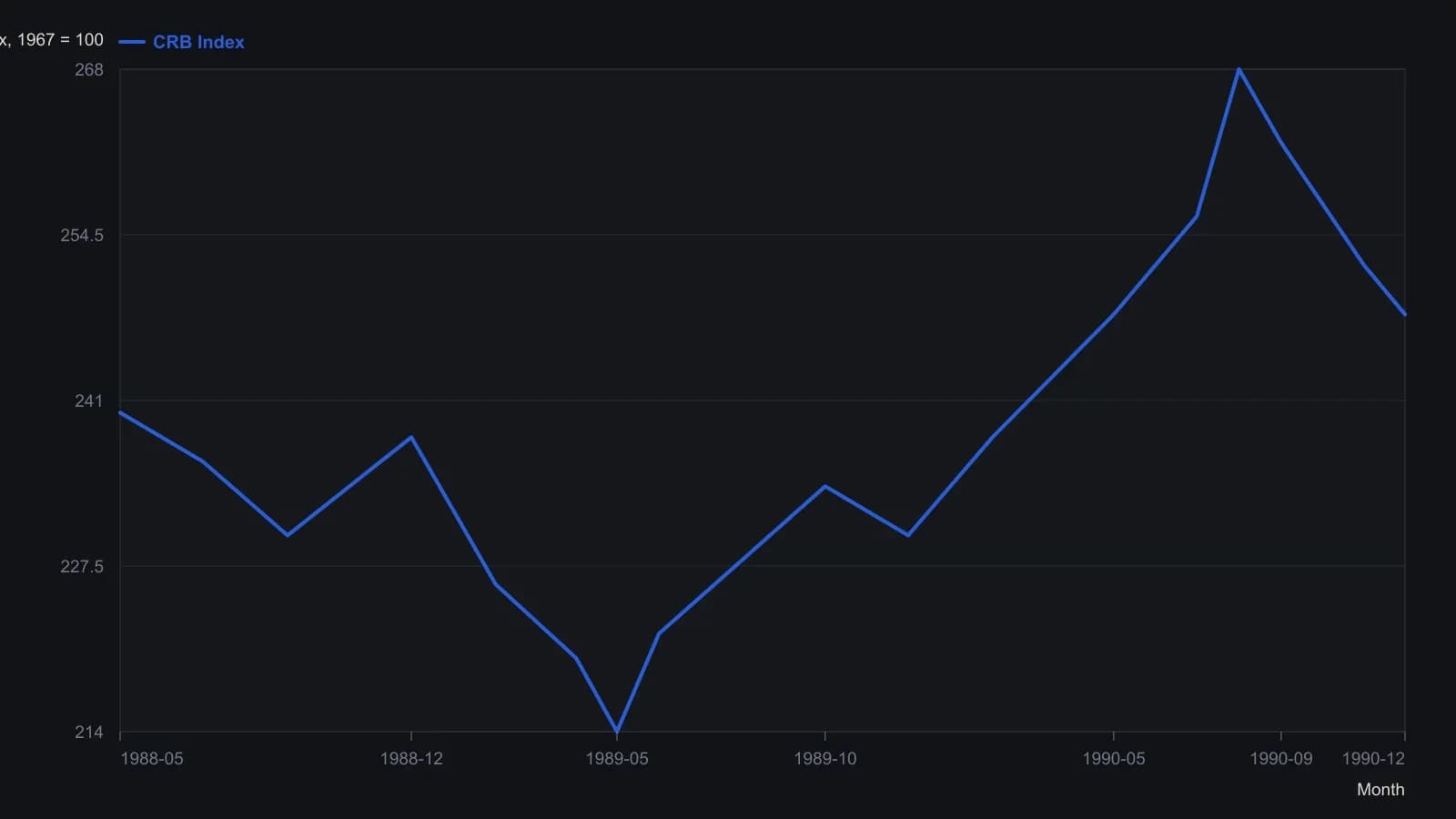This screenshot has width=1456, height=819.
Task: Click the line's data point at 1988-12
Action: (x=411, y=437)
